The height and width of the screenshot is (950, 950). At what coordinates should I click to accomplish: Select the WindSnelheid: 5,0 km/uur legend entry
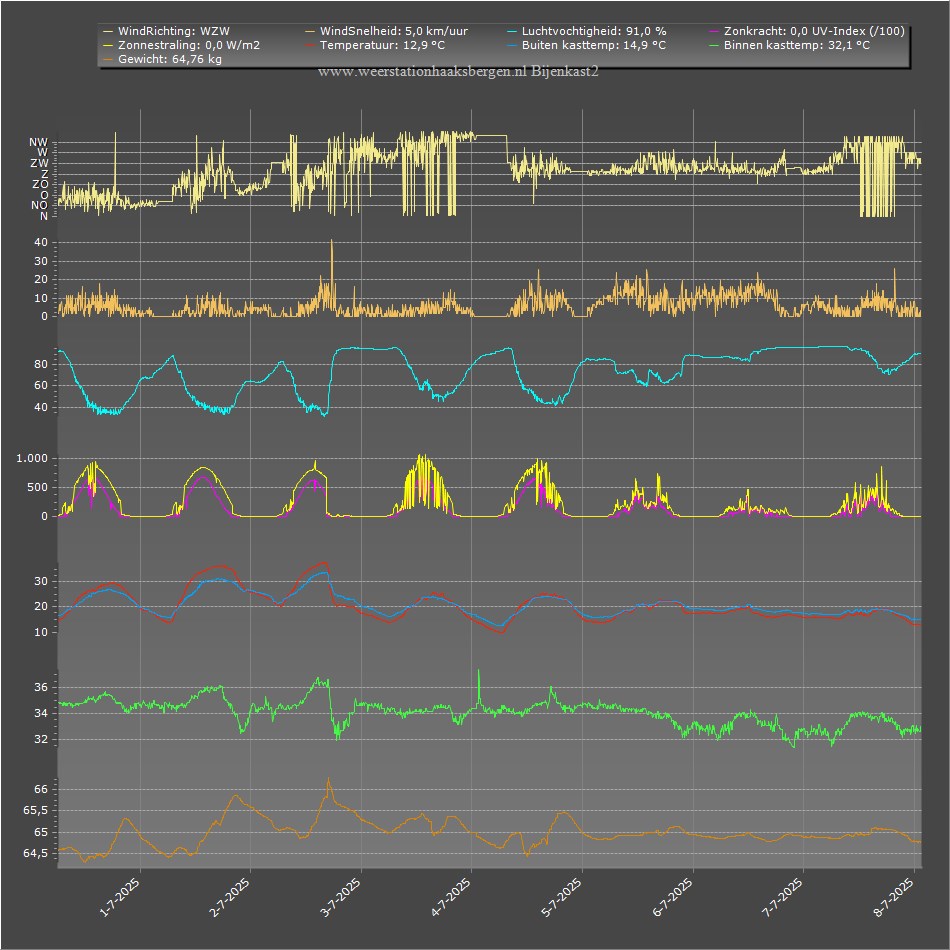(387, 31)
